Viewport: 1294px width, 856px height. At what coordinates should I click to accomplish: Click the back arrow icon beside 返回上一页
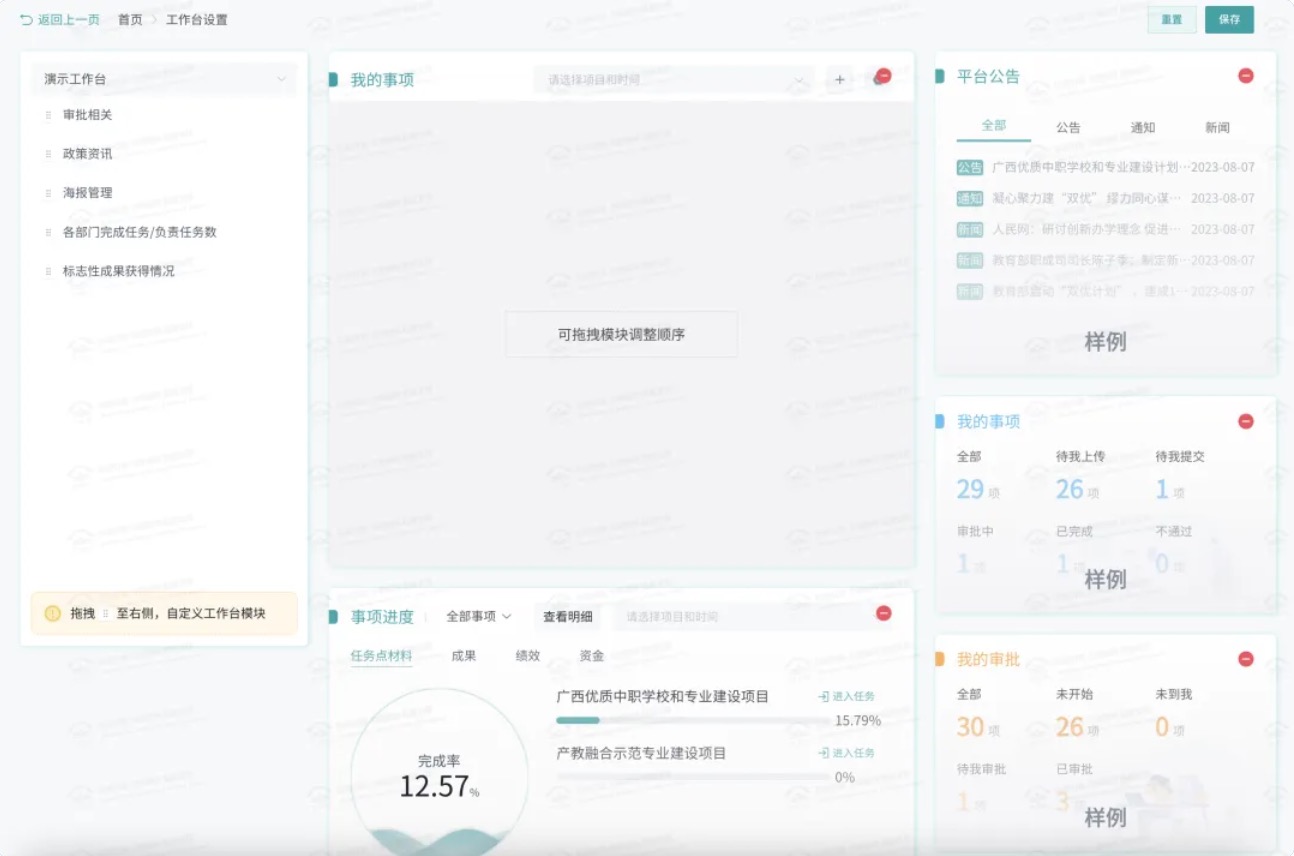pyautogui.click(x=26, y=20)
